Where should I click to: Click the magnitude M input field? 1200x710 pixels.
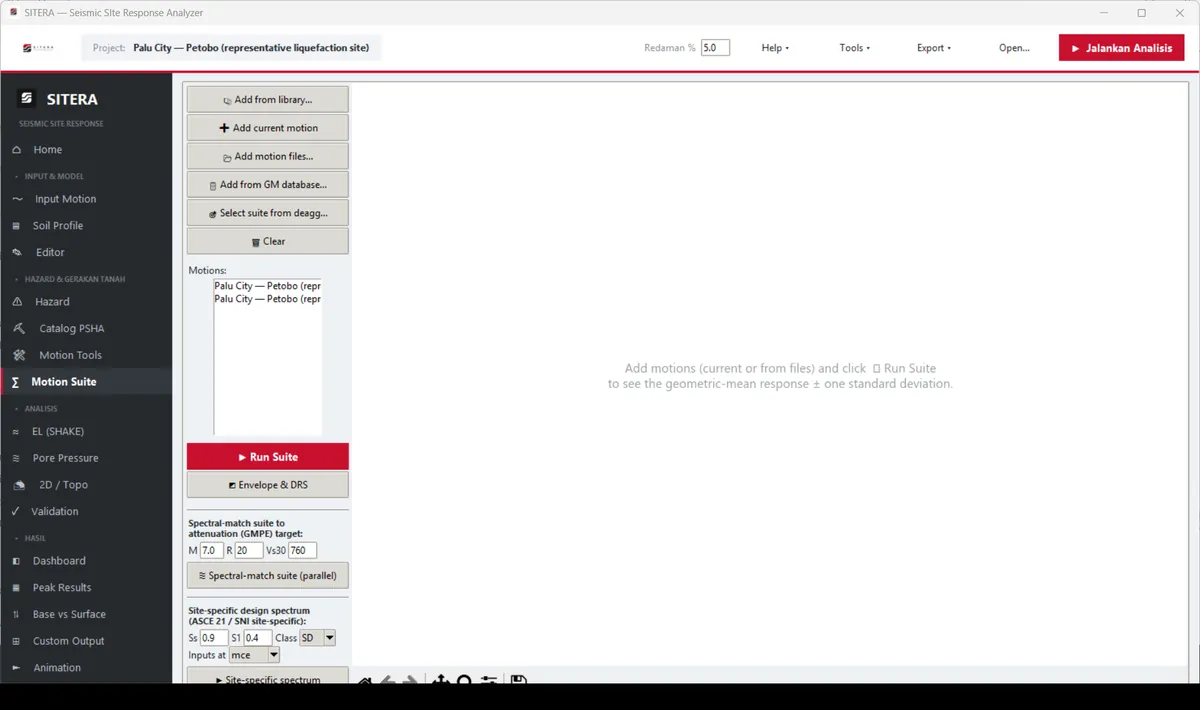[x=211, y=551]
